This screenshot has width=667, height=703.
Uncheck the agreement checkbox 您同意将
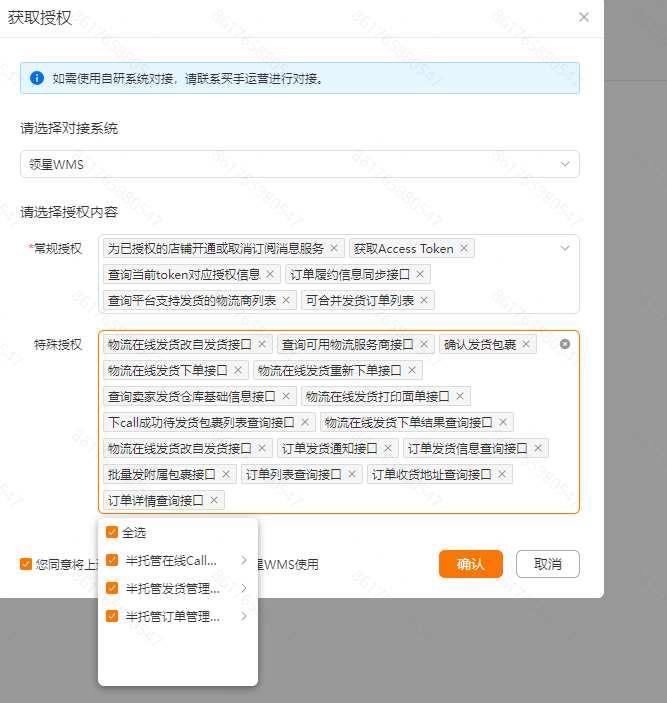pos(26,564)
